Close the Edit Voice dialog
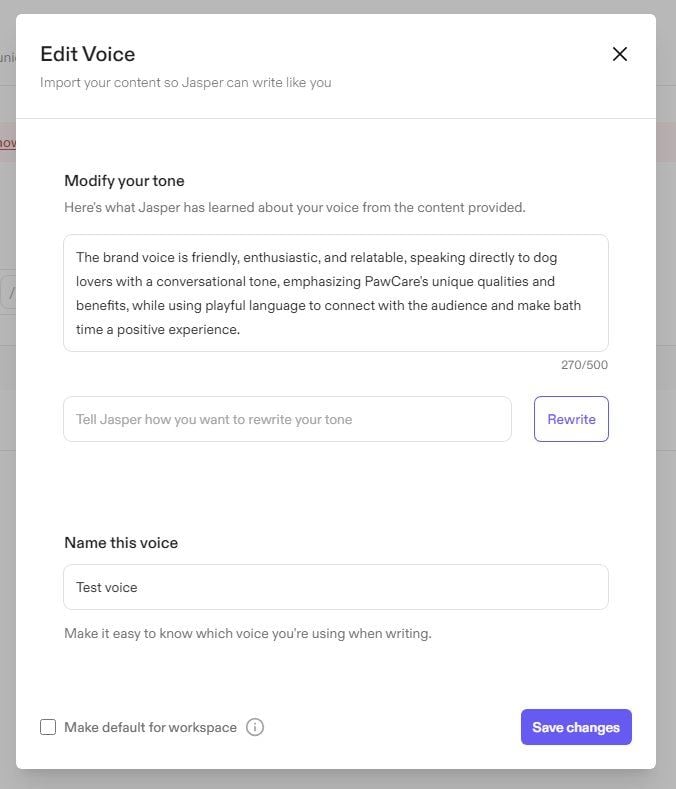This screenshot has height=789, width=676. [x=620, y=54]
